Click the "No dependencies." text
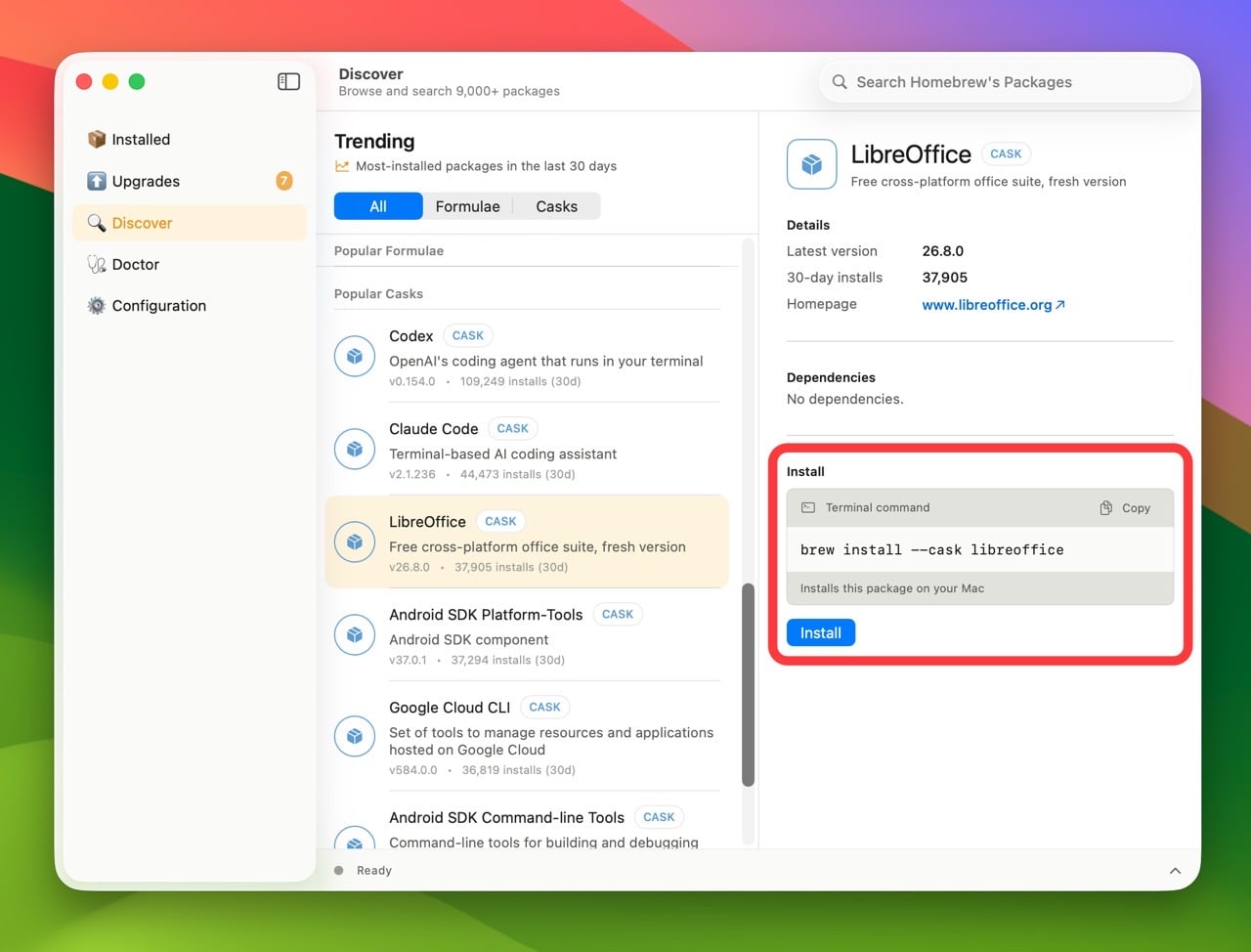1251x952 pixels. tap(845, 399)
